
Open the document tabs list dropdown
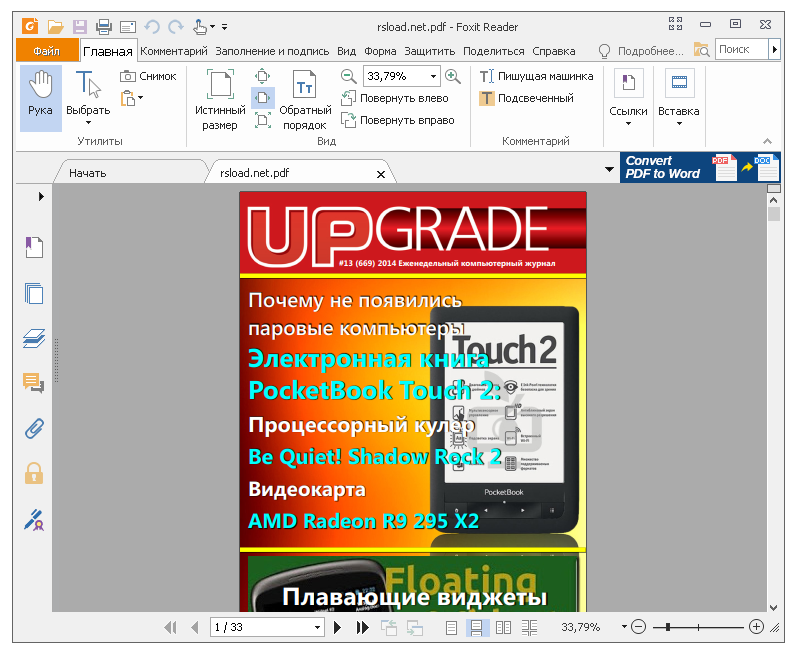click(609, 169)
